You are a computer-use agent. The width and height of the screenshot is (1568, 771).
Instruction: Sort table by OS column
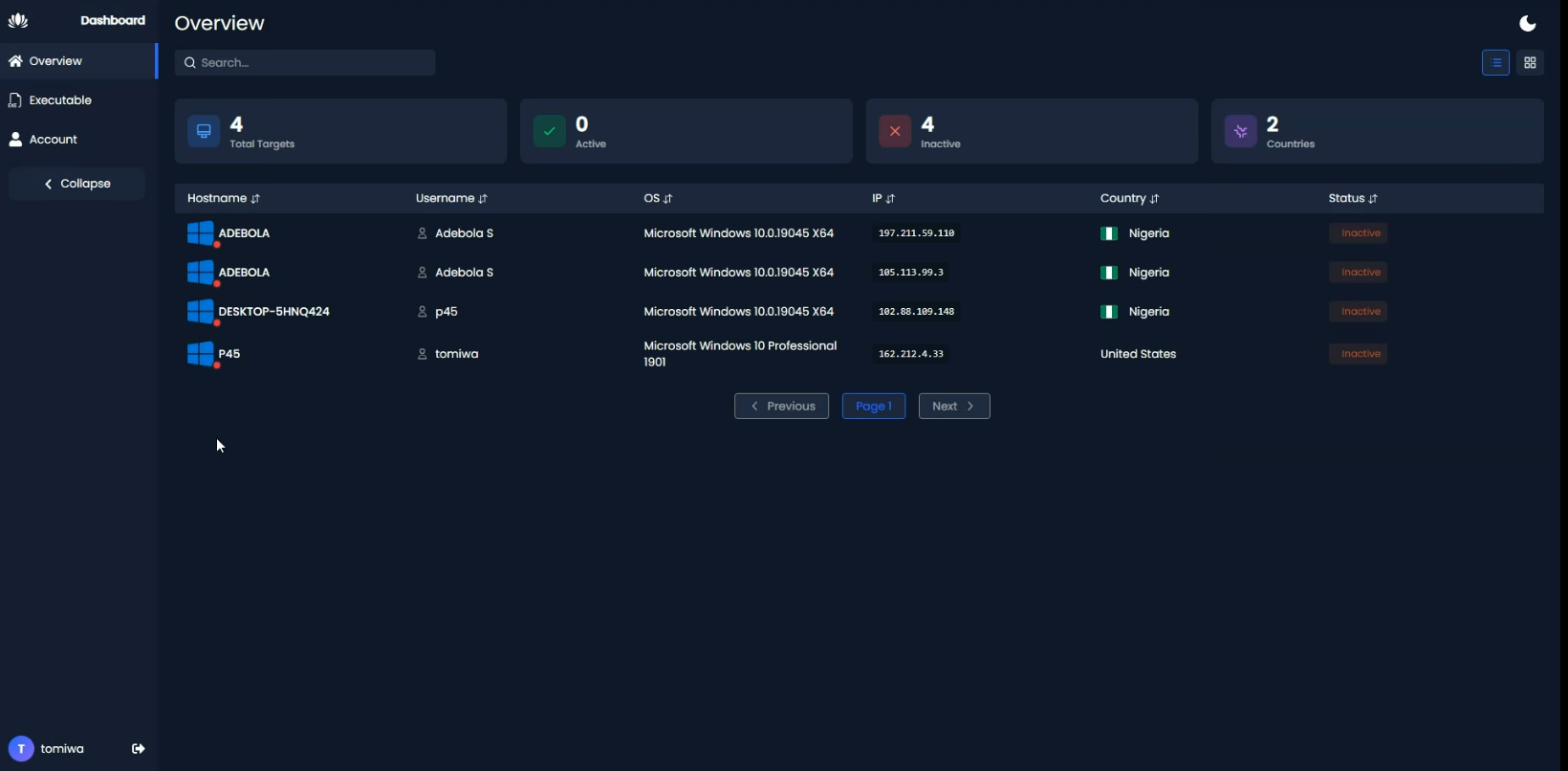658,198
